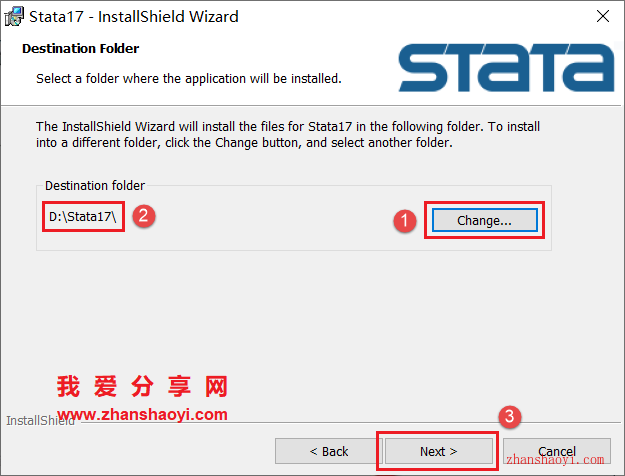Open the www.zhanshaoyi.com watermark link
The image size is (625, 476).
tap(142, 415)
